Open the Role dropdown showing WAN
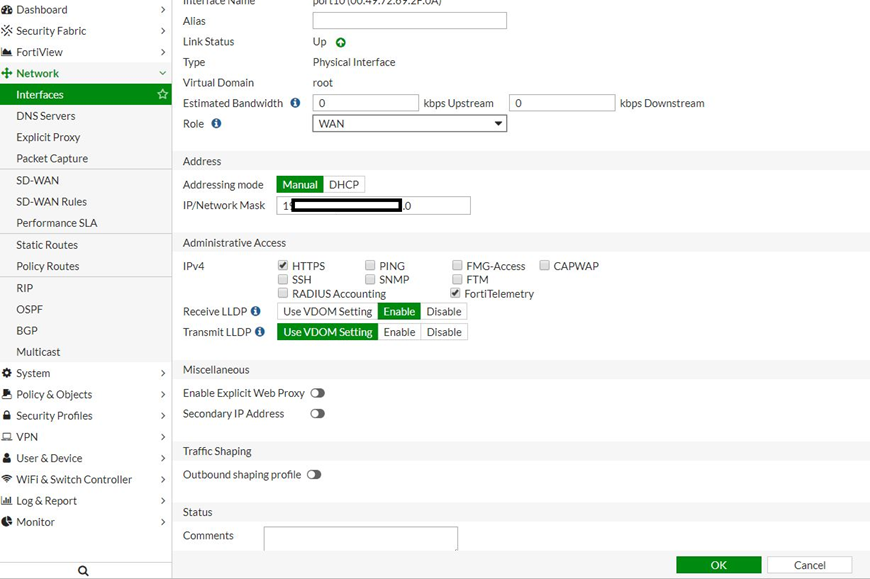Image resolution: width=870 pixels, height=579 pixels. pyautogui.click(x=409, y=124)
